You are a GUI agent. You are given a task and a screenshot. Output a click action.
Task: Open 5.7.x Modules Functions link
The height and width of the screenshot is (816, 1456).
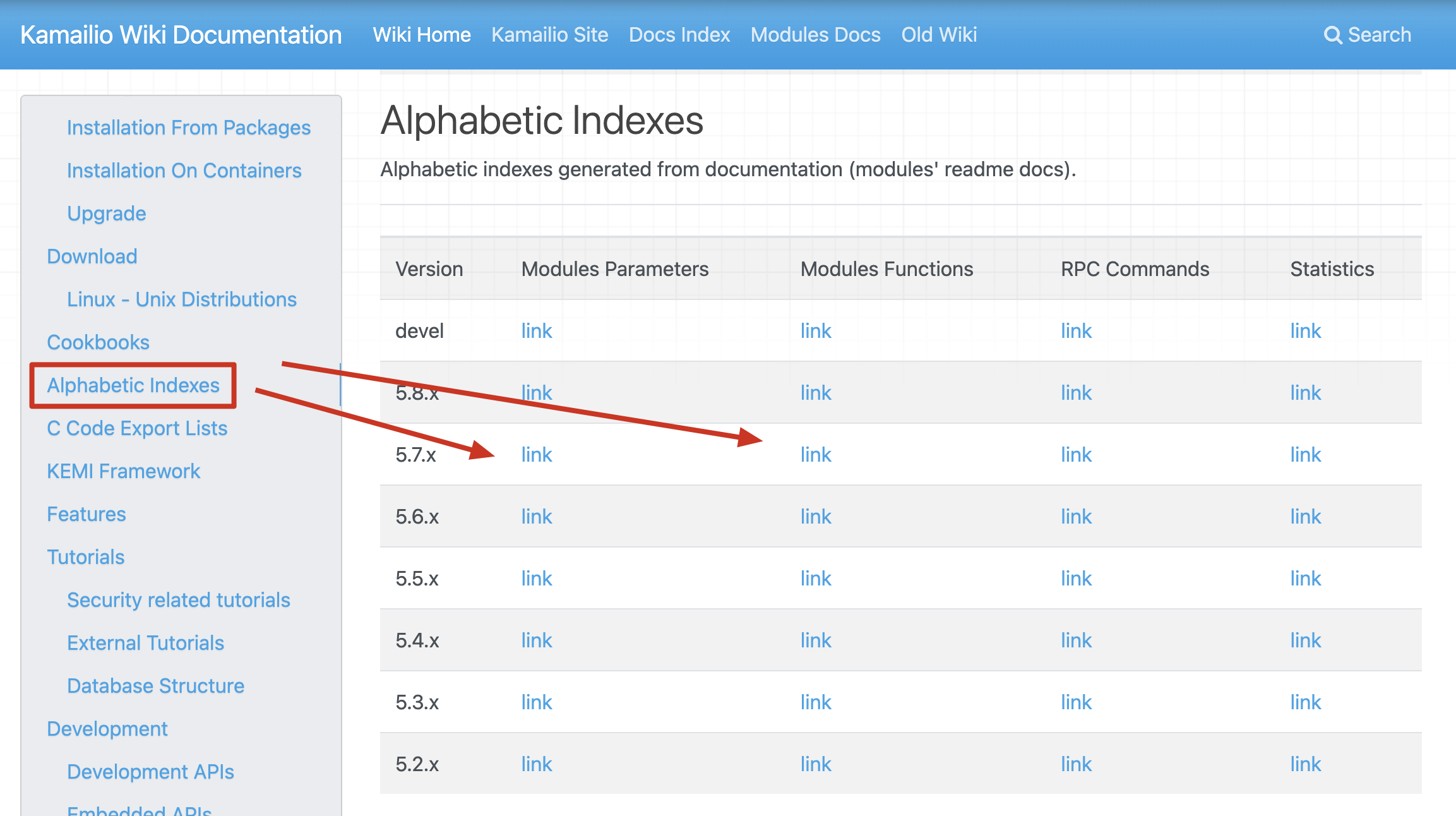(816, 455)
